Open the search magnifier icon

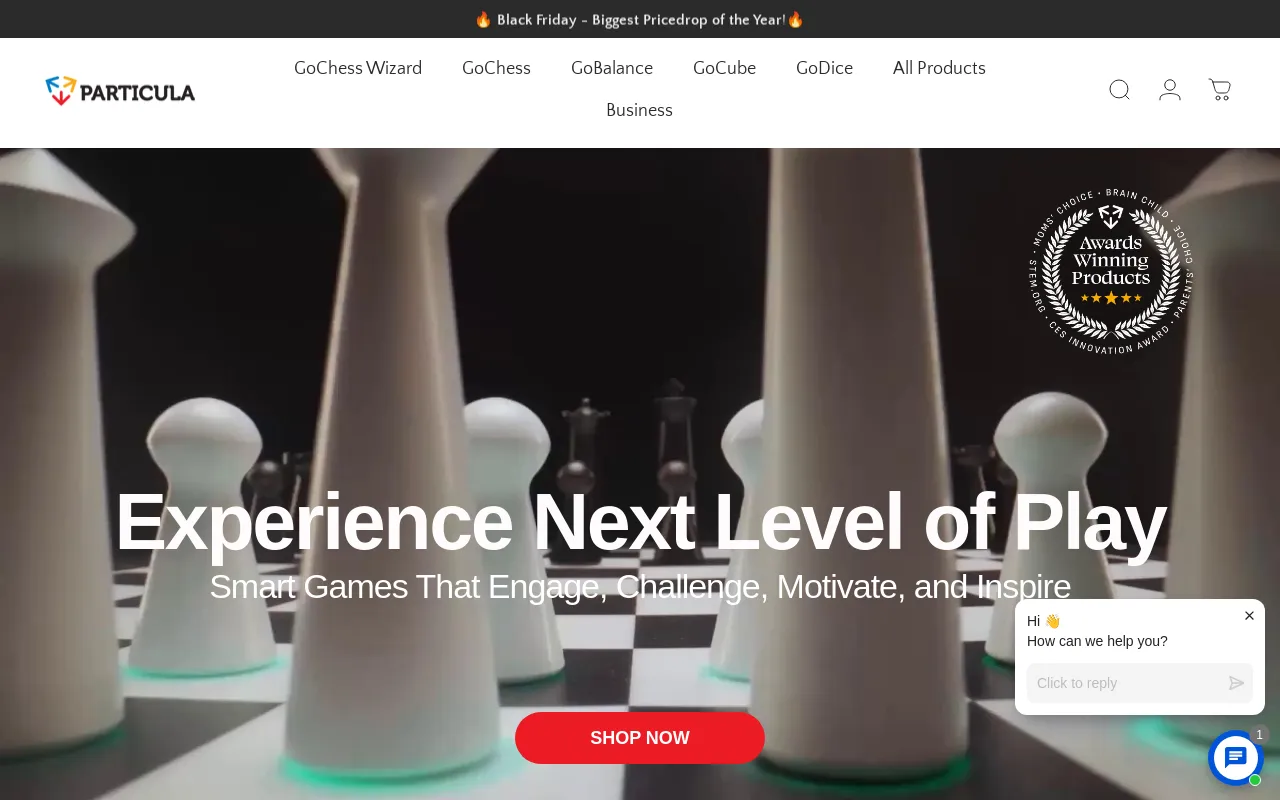pyautogui.click(x=1120, y=90)
